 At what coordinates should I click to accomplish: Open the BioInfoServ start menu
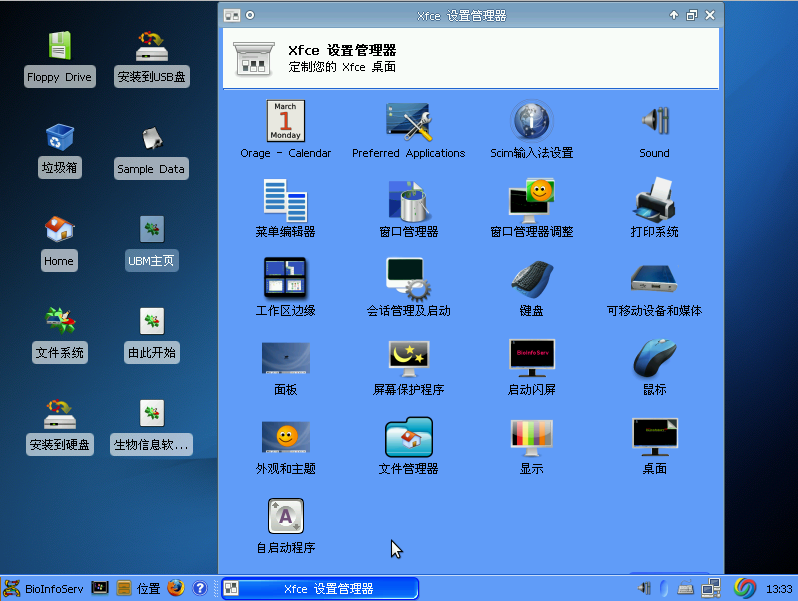(x=43, y=588)
